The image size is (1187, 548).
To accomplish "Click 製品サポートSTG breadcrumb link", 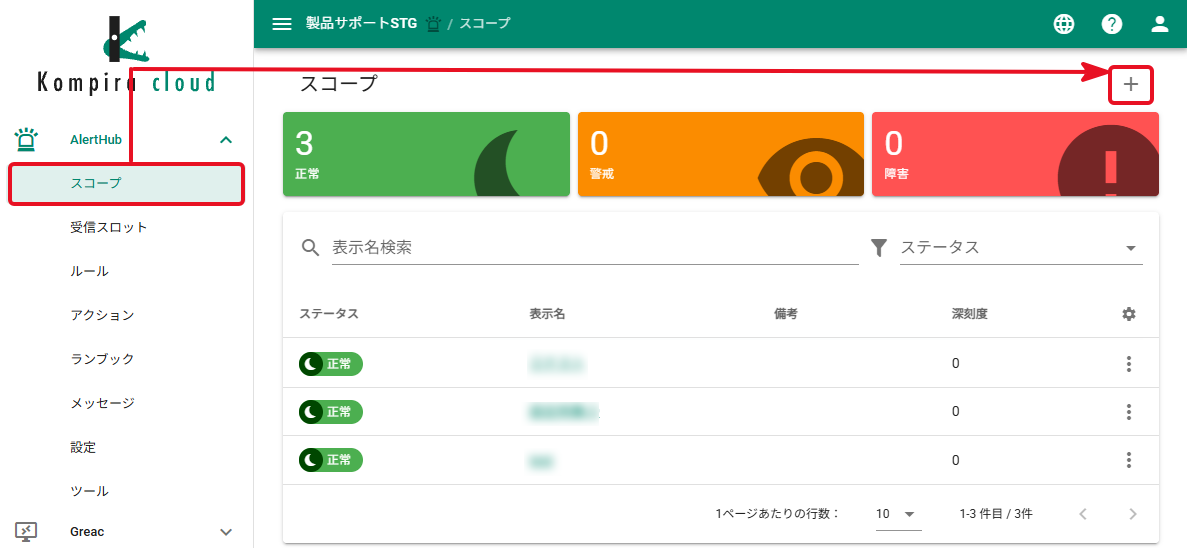I will [x=361, y=23].
